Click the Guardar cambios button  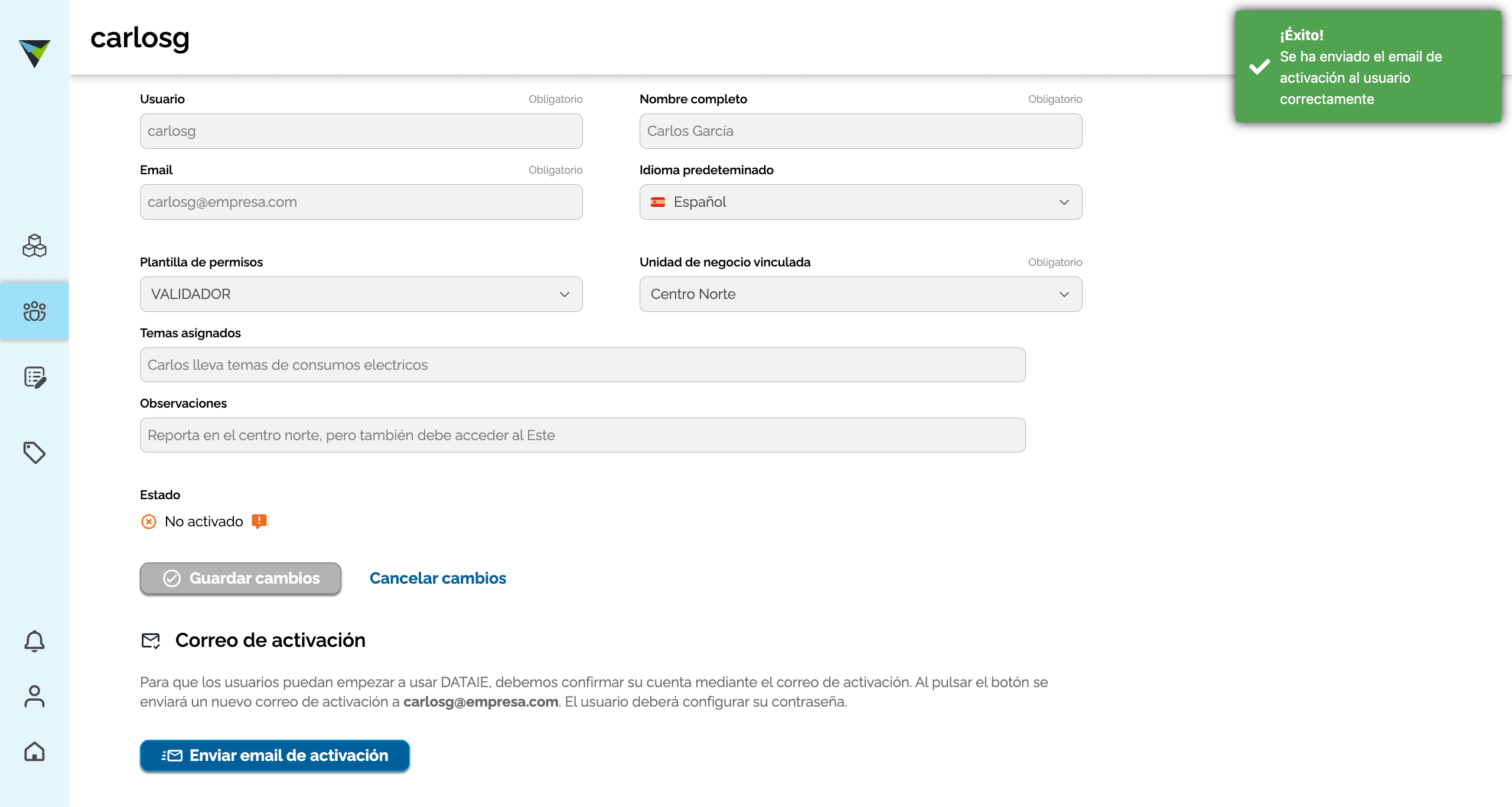240,578
